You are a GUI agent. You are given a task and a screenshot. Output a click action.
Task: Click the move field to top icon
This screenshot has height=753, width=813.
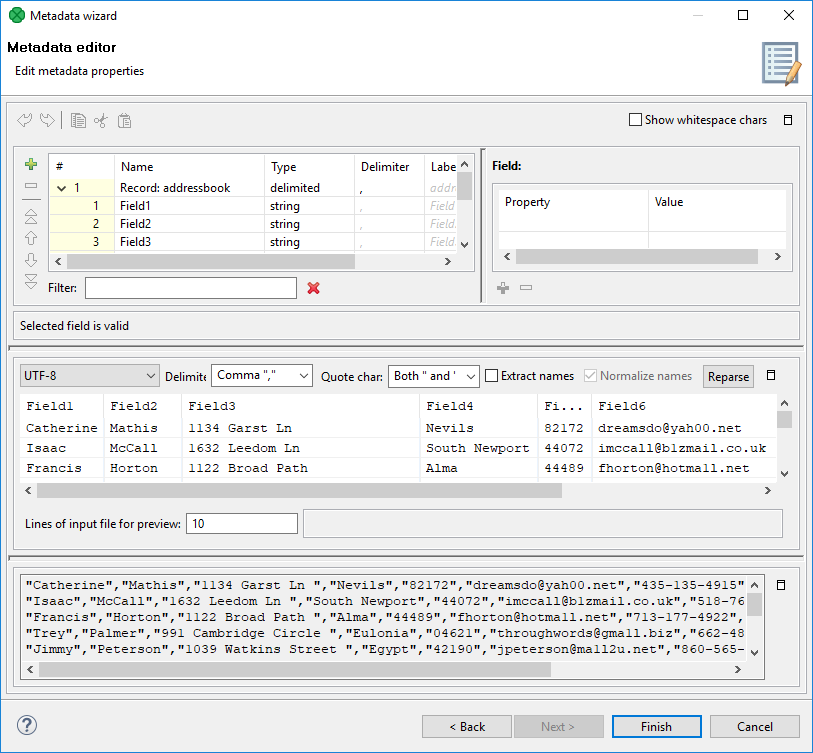pyautogui.click(x=31, y=215)
